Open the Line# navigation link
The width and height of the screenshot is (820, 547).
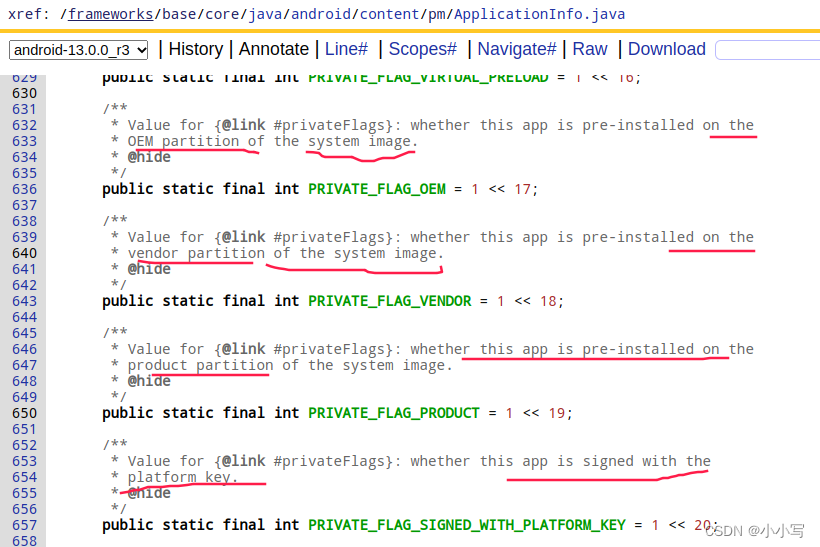(x=346, y=49)
